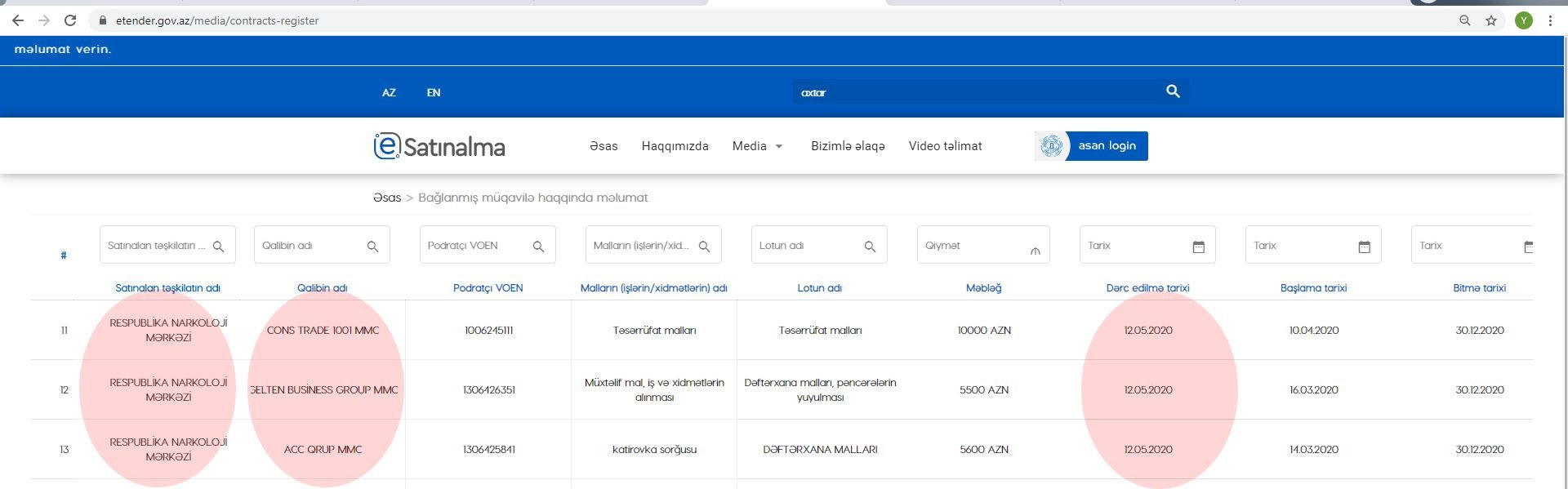This screenshot has height=489, width=1568.
Task: Sort by Məbləğ column header
Action: pyautogui.click(x=983, y=288)
